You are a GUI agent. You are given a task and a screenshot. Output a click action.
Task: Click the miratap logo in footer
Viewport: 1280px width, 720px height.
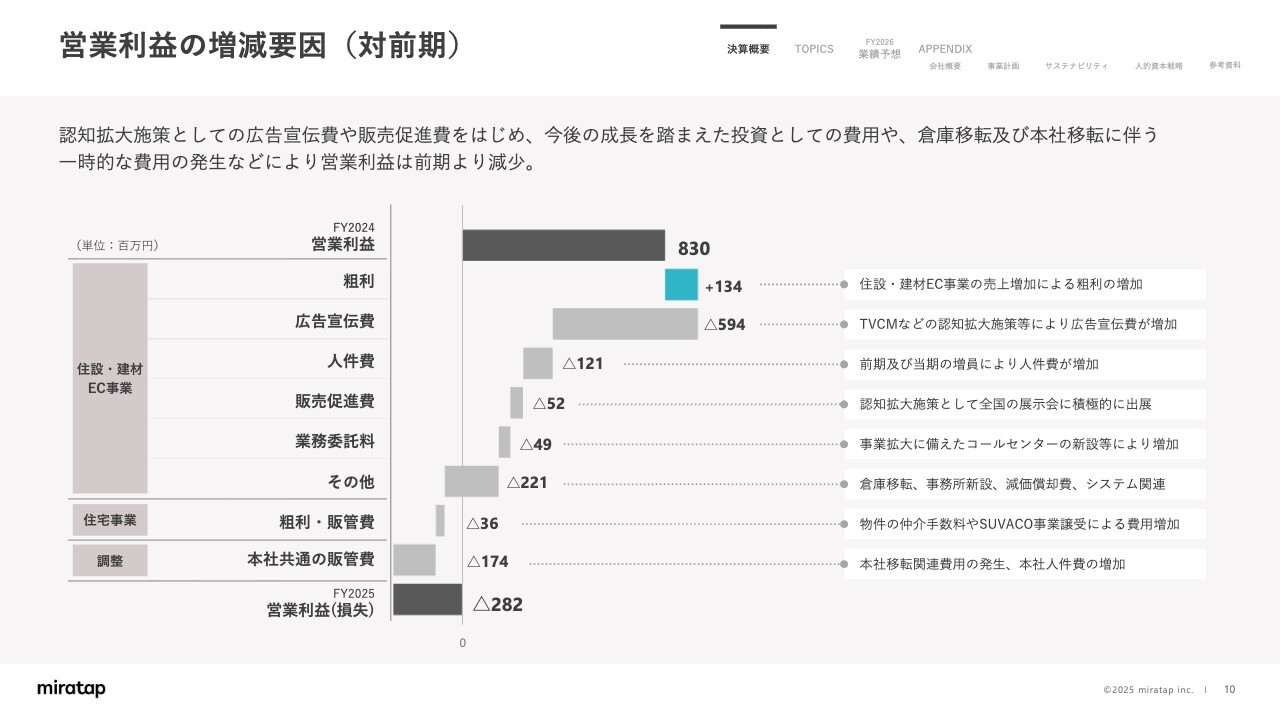point(71,689)
